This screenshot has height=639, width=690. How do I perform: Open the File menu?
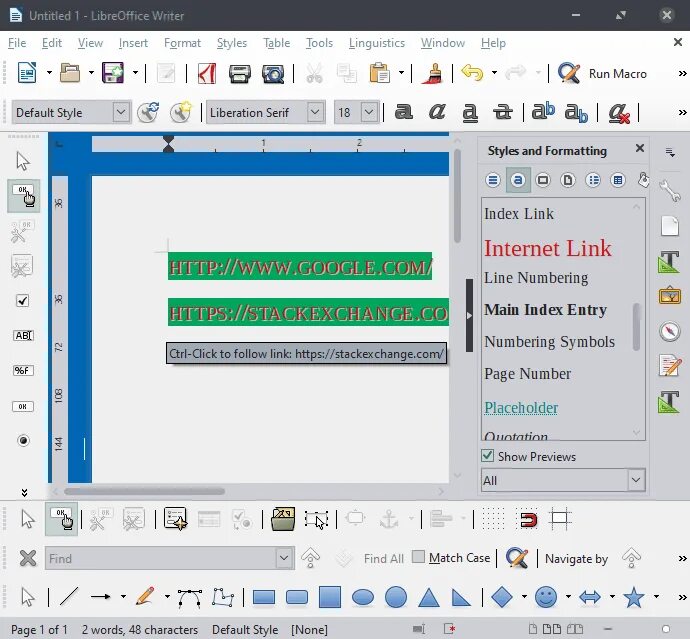click(17, 43)
